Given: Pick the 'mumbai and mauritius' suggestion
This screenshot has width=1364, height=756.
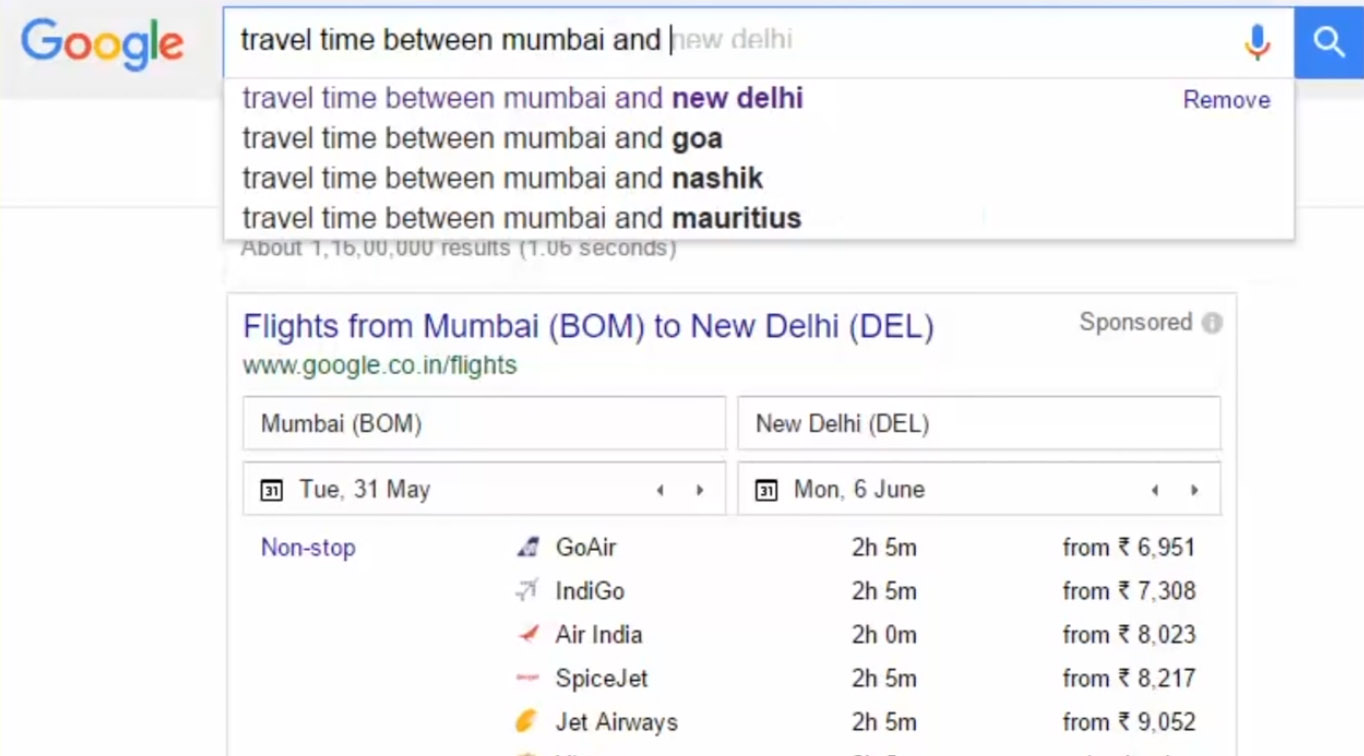Looking at the screenshot, I should click(521, 218).
